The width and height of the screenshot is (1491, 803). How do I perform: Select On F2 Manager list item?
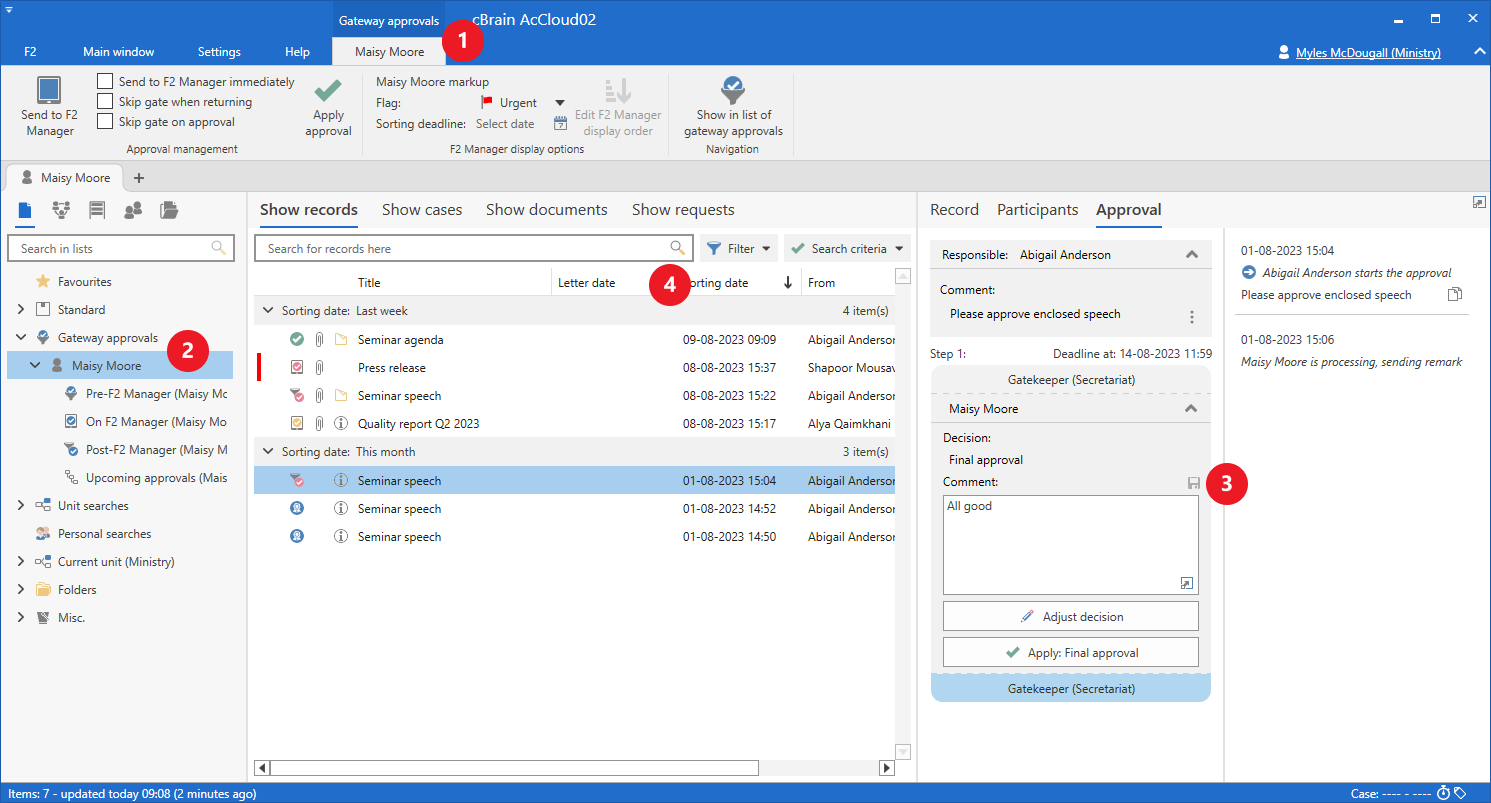coord(146,422)
